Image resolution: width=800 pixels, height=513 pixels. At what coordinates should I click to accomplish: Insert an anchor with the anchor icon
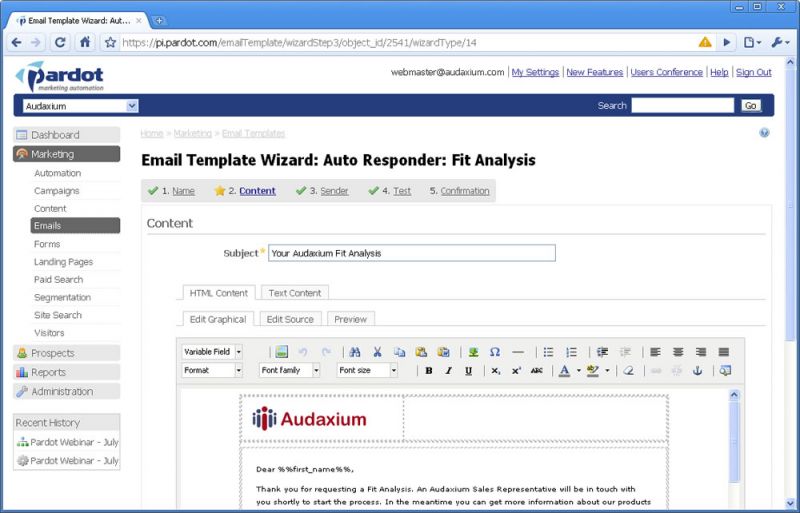tap(697, 371)
